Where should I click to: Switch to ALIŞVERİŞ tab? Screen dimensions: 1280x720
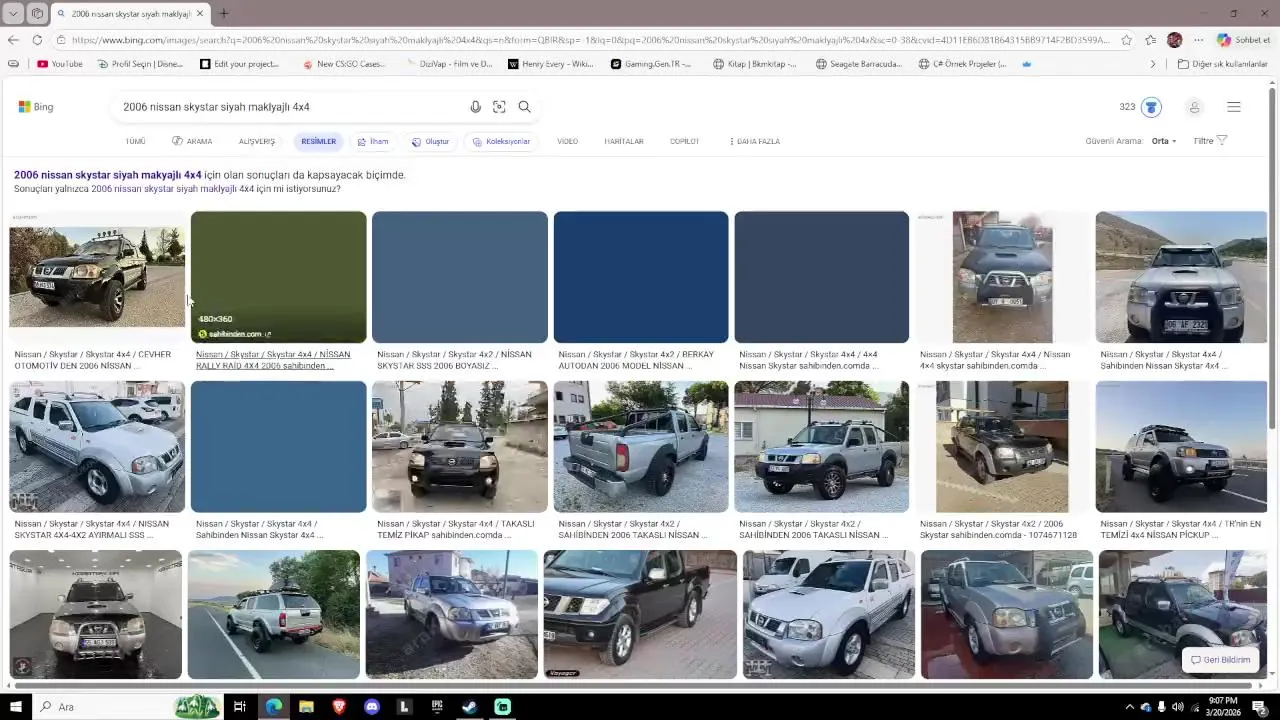click(257, 142)
